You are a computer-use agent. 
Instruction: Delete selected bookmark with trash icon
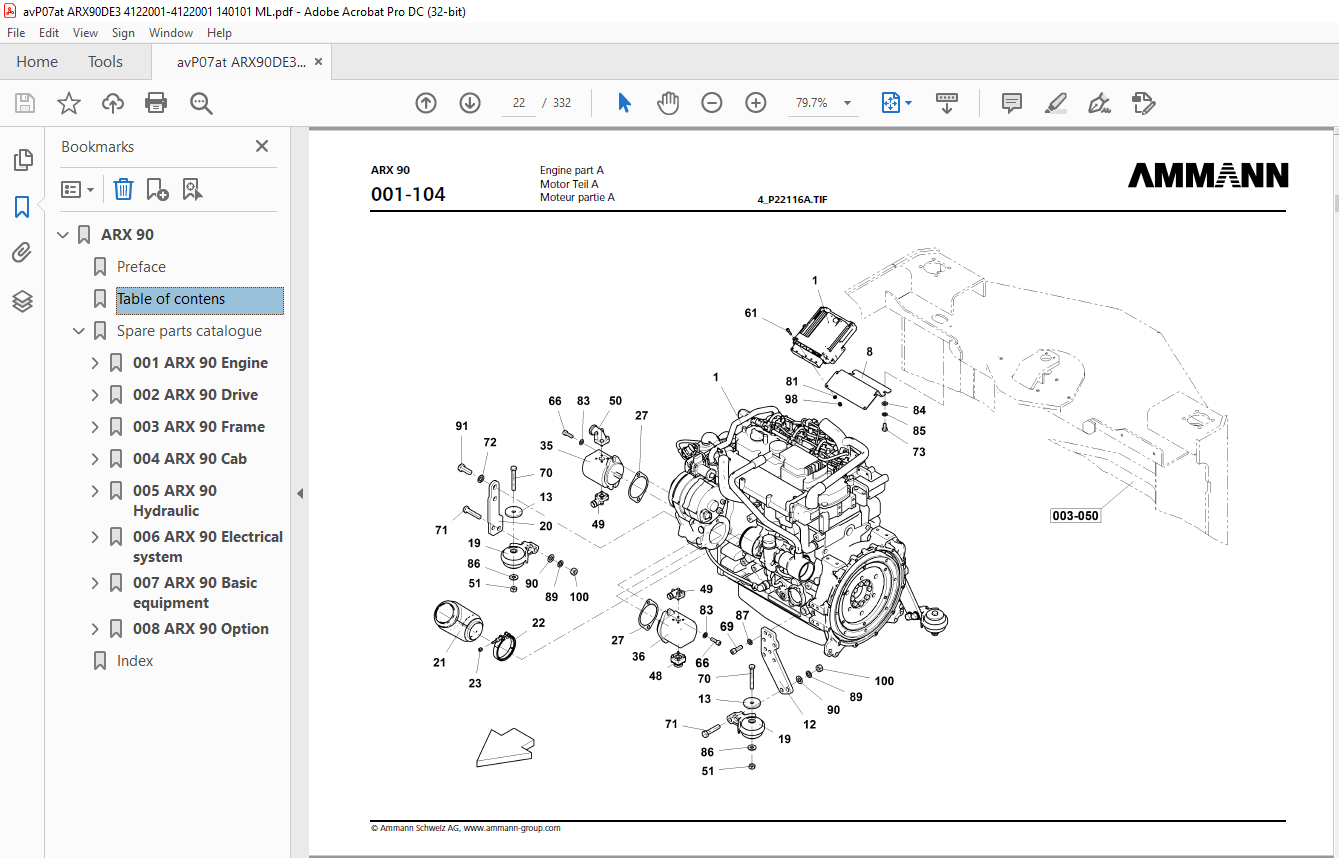click(123, 189)
